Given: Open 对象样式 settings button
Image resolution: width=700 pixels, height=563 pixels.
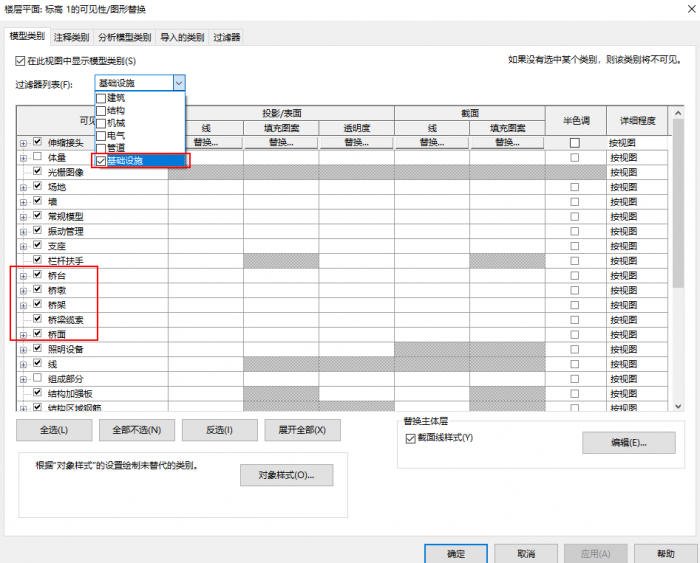Looking at the screenshot, I should (x=286, y=475).
